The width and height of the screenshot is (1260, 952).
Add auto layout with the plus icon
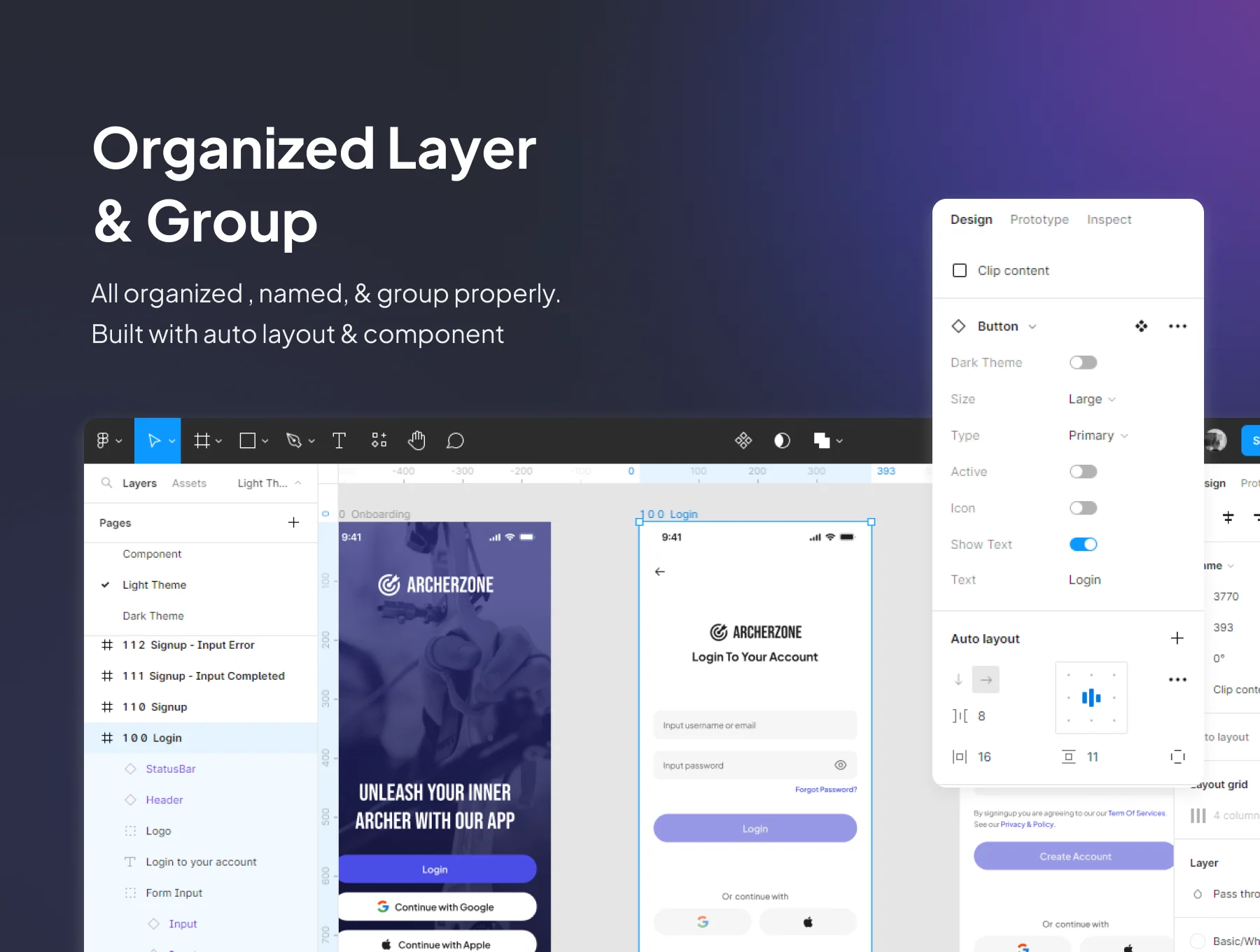pos(1177,638)
